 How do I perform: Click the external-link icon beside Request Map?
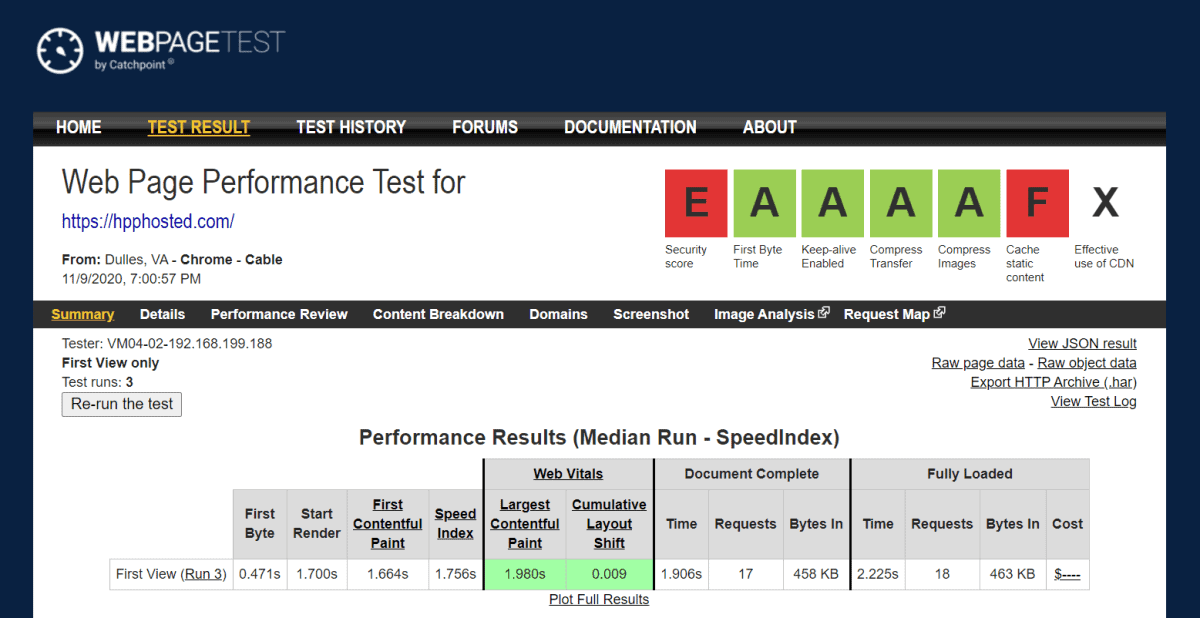coord(939,313)
